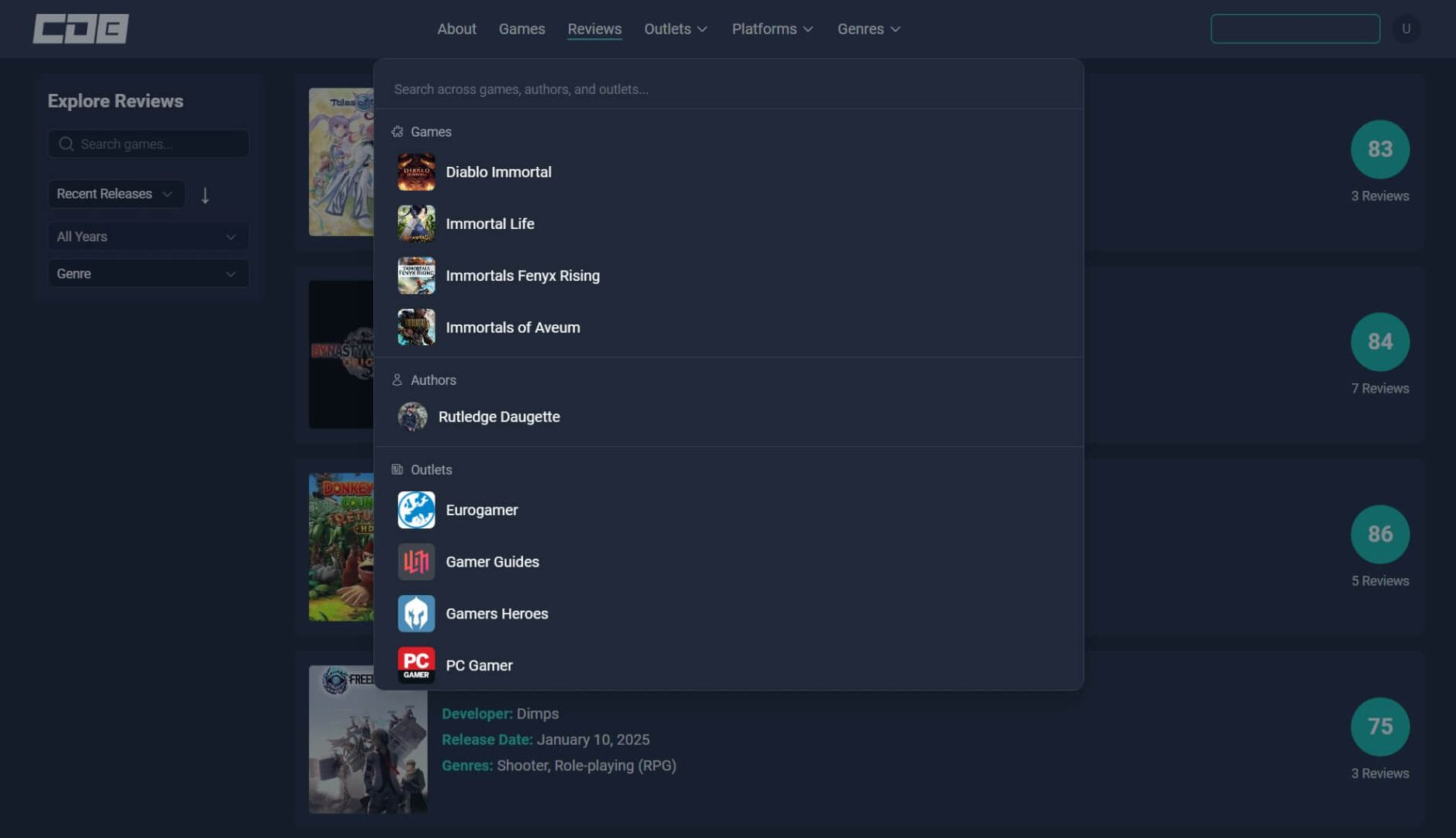This screenshot has width=1456, height=838.
Task: Click the CDB site logo
Action: pos(80,29)
